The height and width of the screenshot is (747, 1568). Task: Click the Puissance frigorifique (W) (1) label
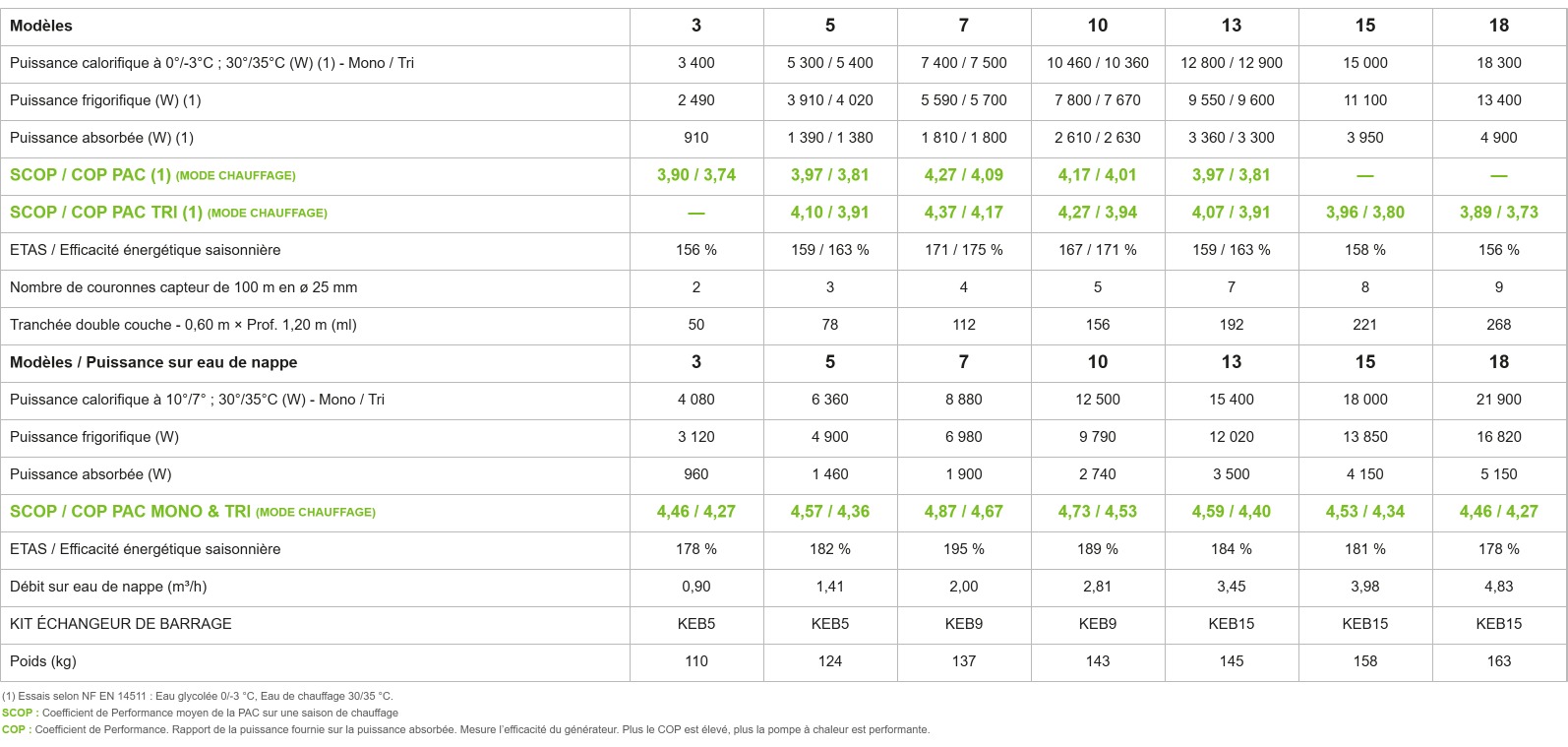pyautogui.click(x=105, y=100)
